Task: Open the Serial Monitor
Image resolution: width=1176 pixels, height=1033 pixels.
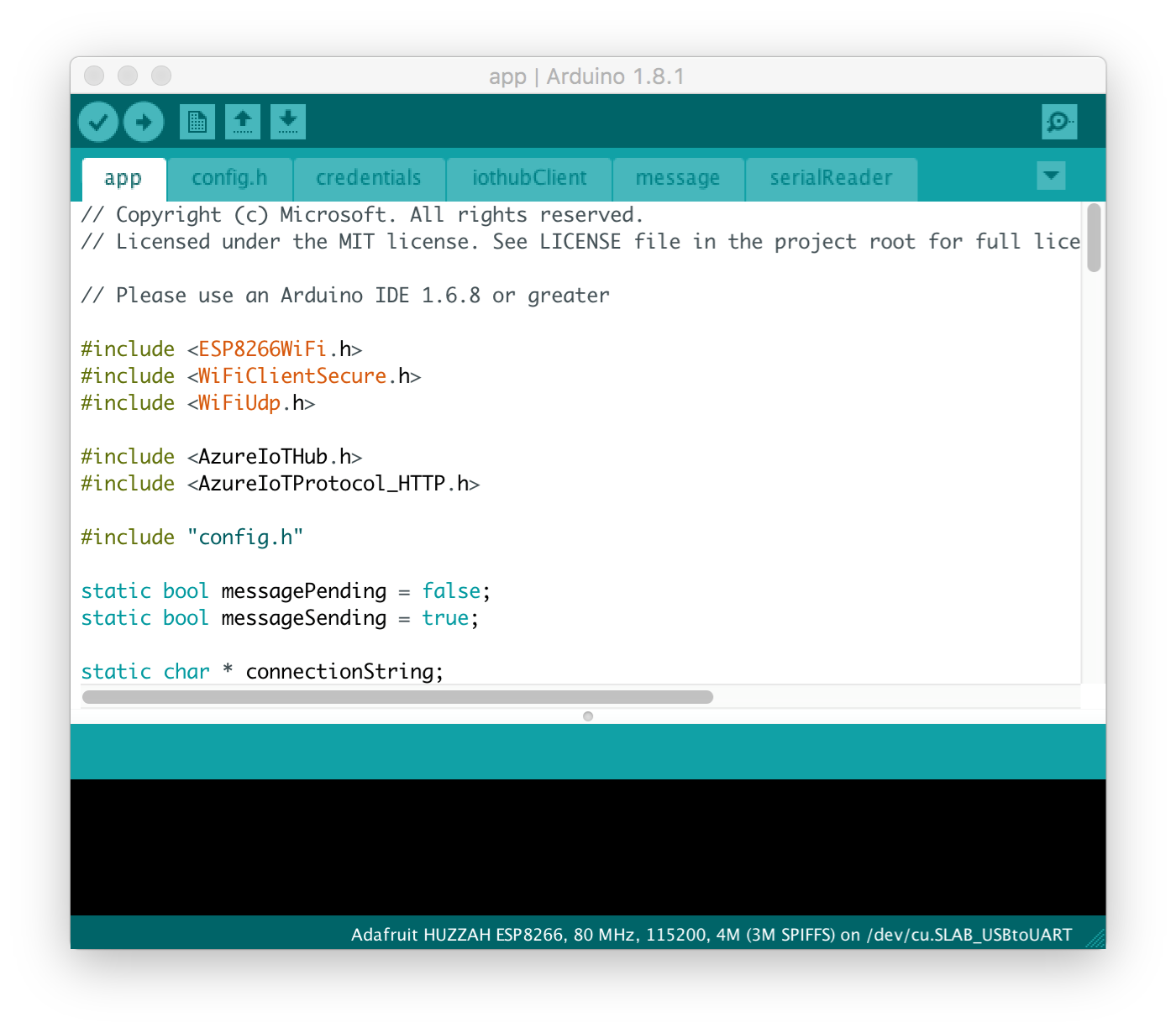Action: click(x=1059, y=122)
